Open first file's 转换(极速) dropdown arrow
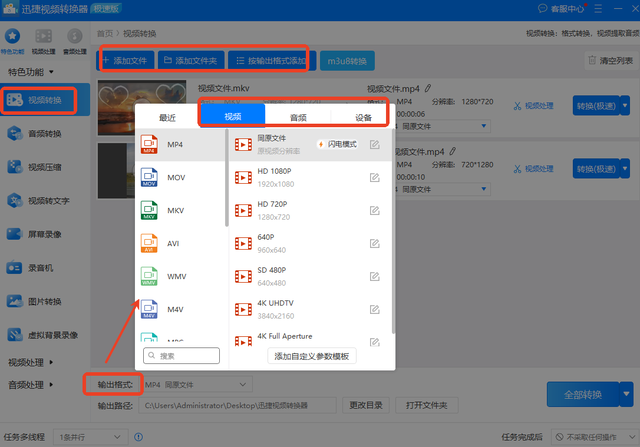The image size is (640, 447). (625, 105)
